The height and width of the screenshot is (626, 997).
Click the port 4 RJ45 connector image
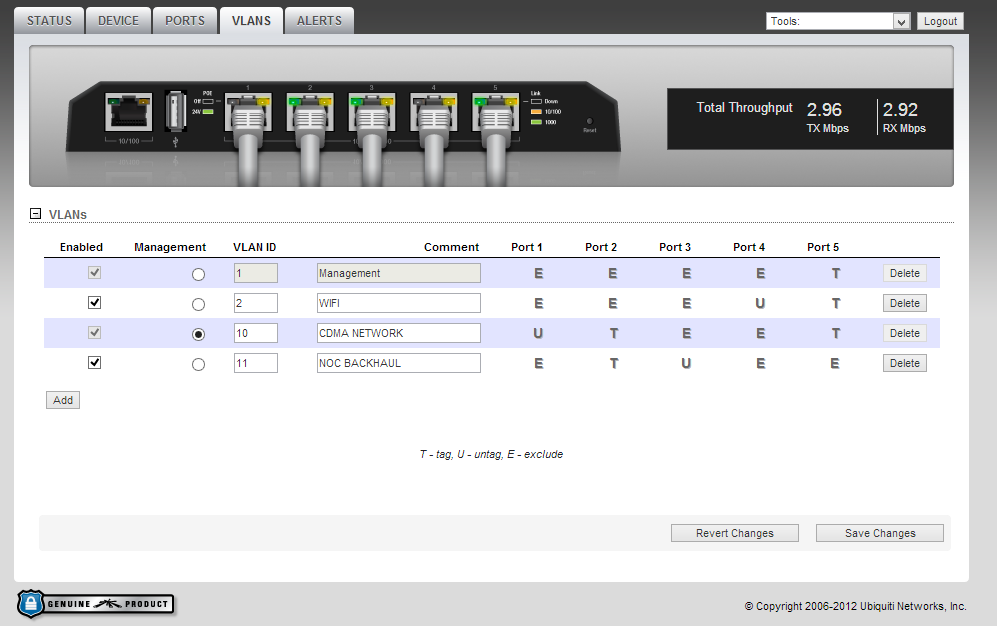pyautogui.click(x=433, y=112)
